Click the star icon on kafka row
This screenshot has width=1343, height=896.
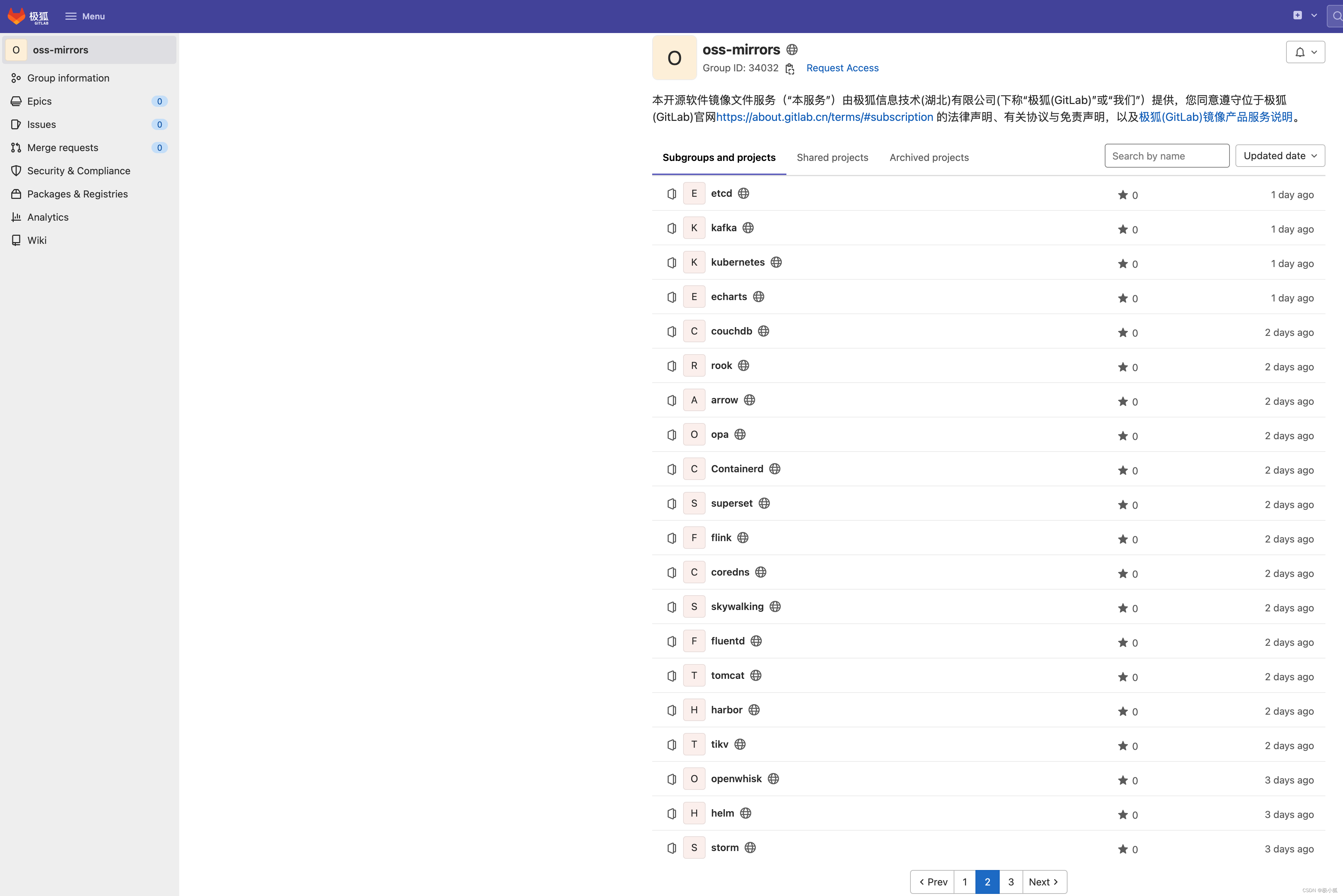pos(1122,229)
